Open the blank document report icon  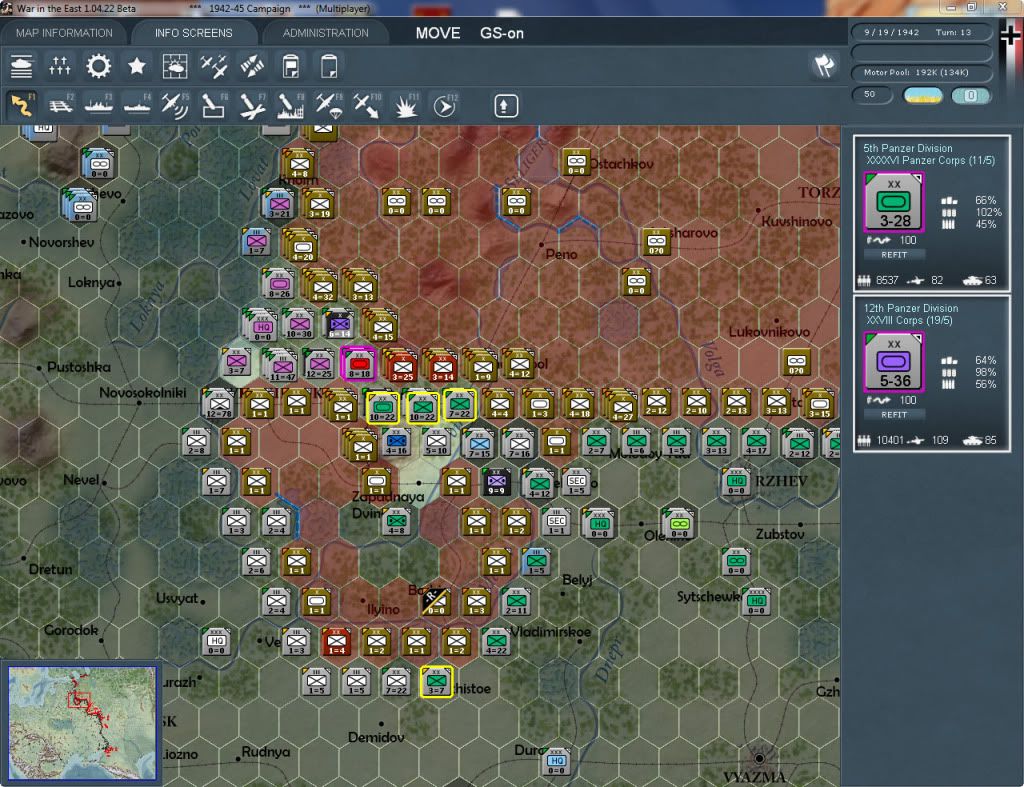329,66
